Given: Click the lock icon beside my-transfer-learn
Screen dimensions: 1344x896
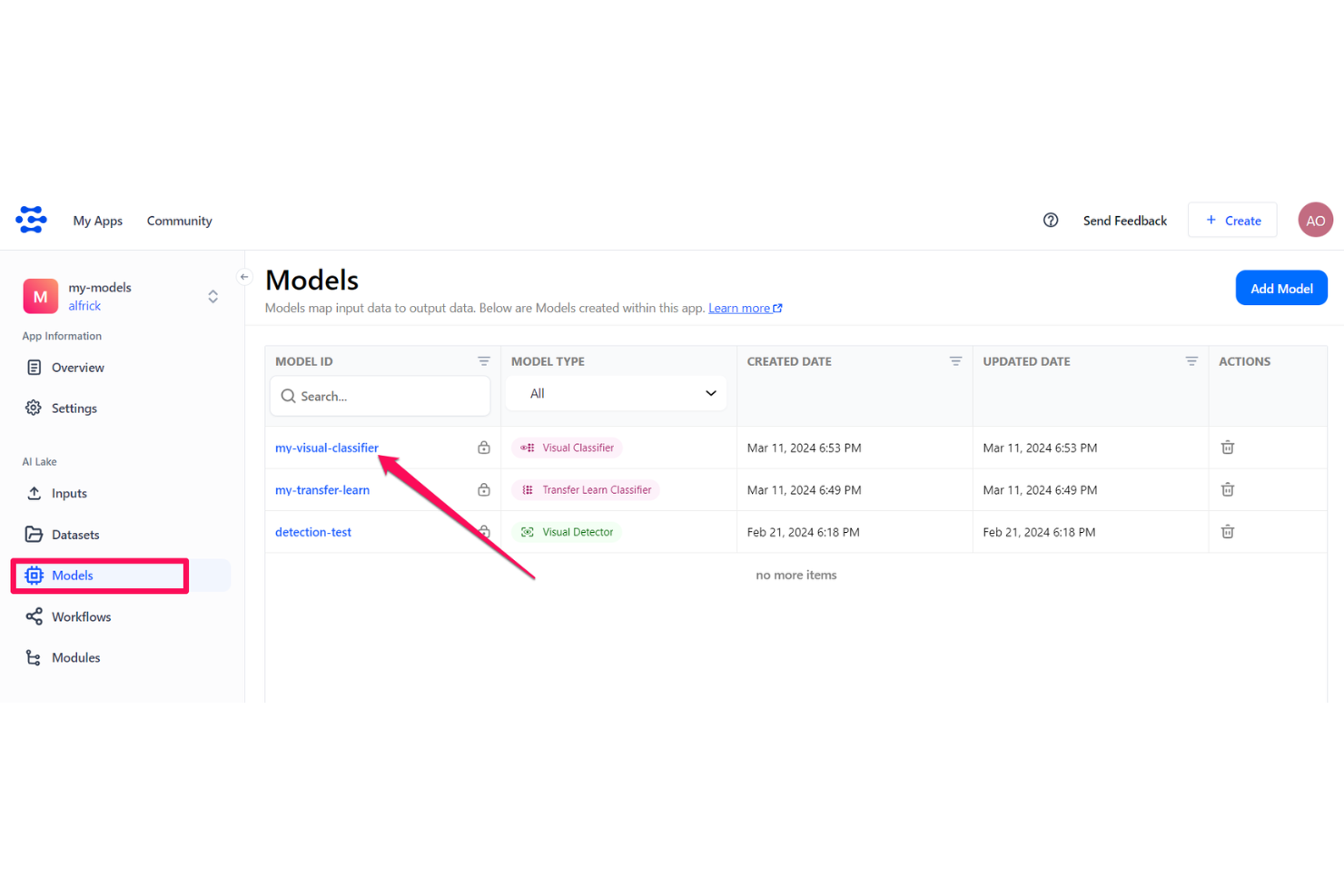Looking at the screenshot, I should point(484,490).
